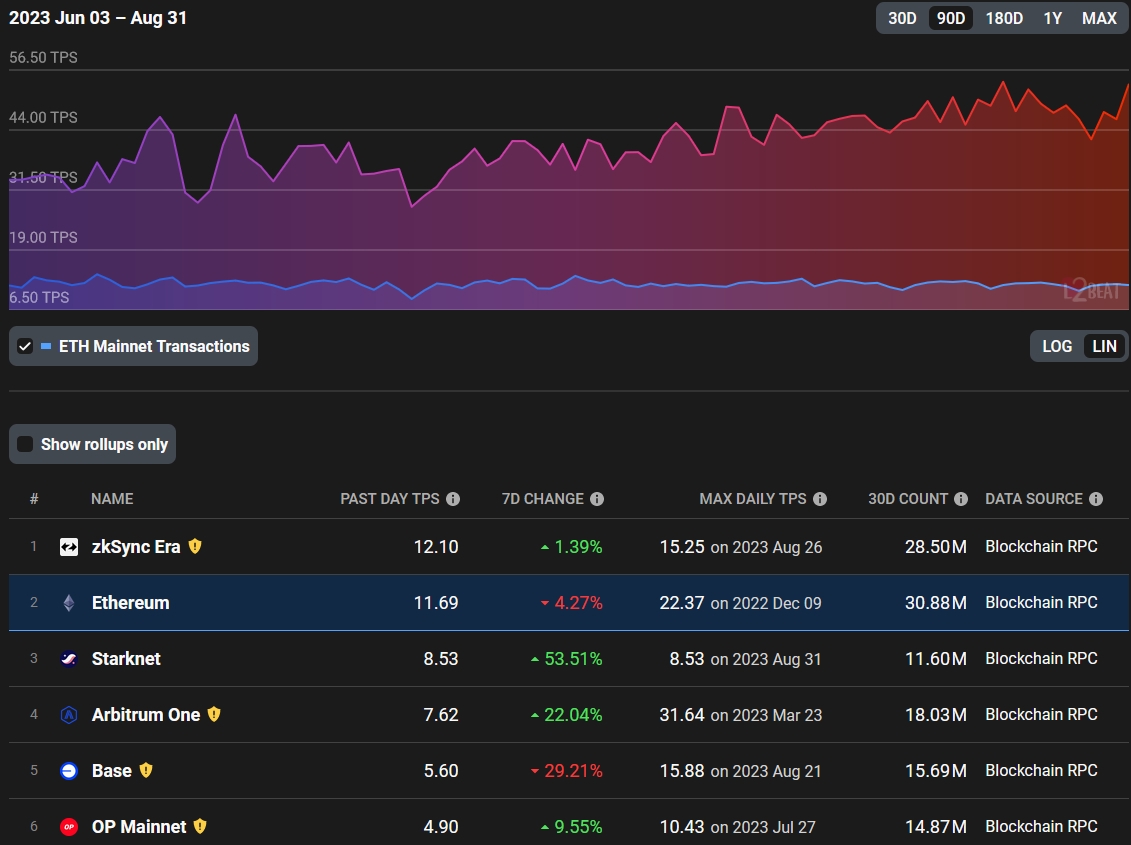Click Ethereum's -4.27% 7D change
Viewport: 1131px width, 845px height.
point(571,603)
